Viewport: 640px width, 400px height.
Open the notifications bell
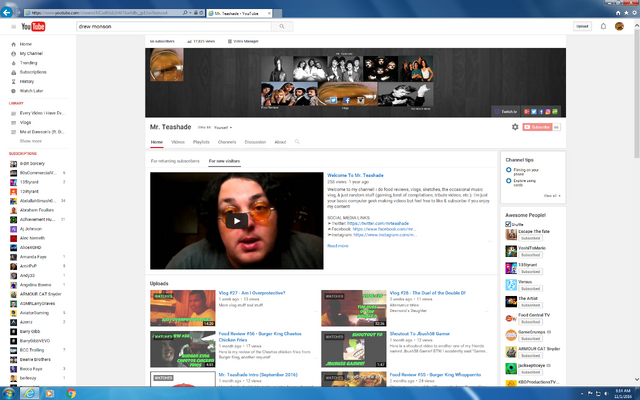(603, 26)
